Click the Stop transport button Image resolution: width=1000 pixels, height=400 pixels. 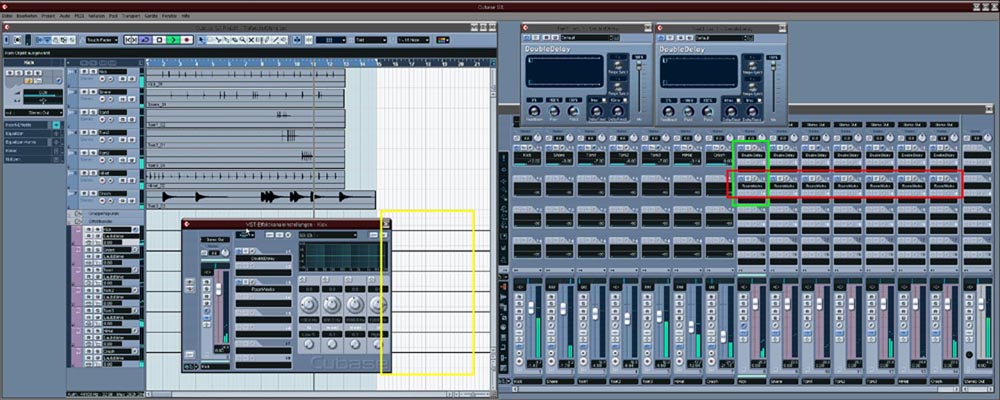159,40
